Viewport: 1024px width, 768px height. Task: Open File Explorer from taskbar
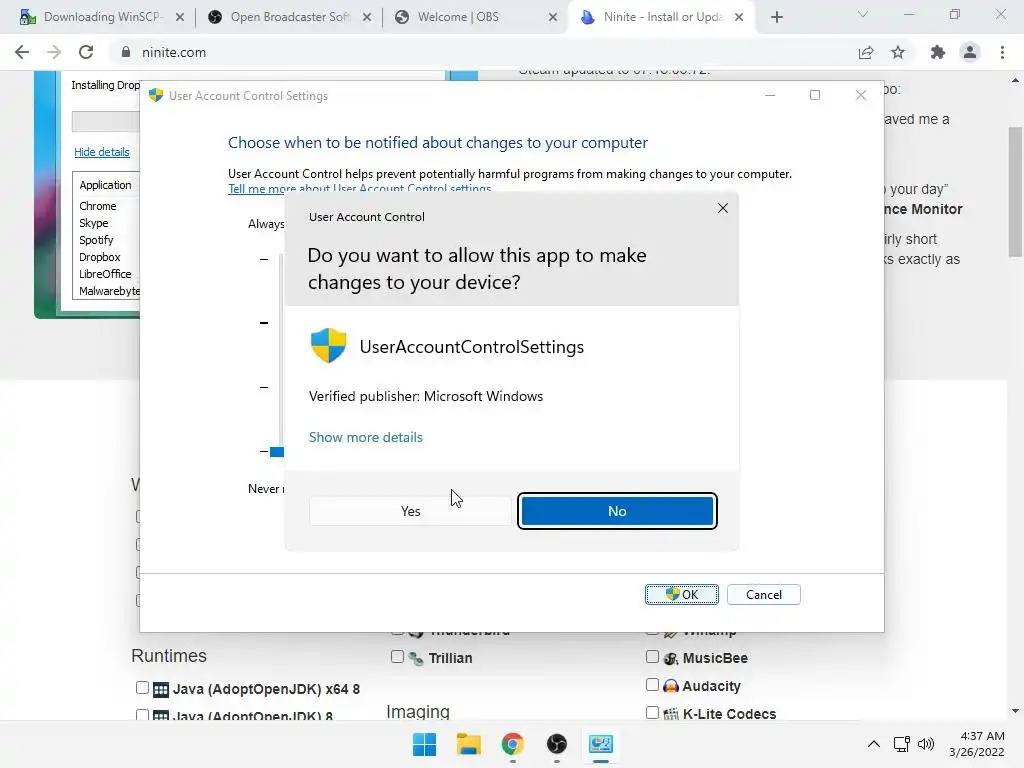point(468,744)
